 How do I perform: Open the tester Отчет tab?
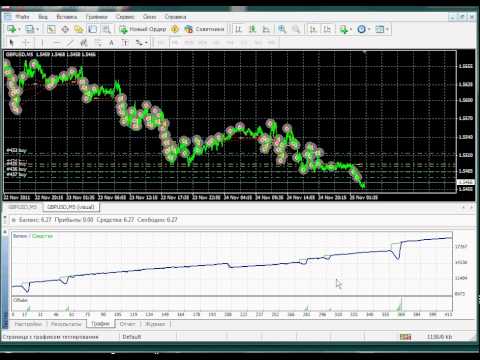pos(128,324)
